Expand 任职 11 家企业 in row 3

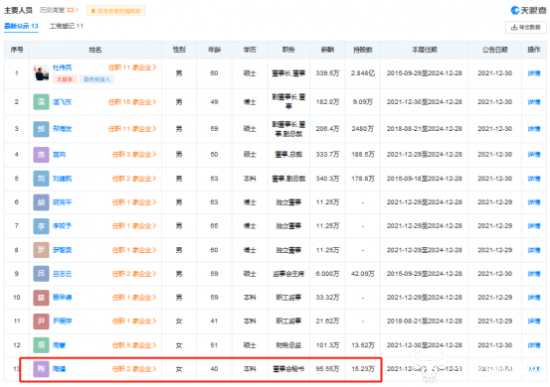coord(132,129)
